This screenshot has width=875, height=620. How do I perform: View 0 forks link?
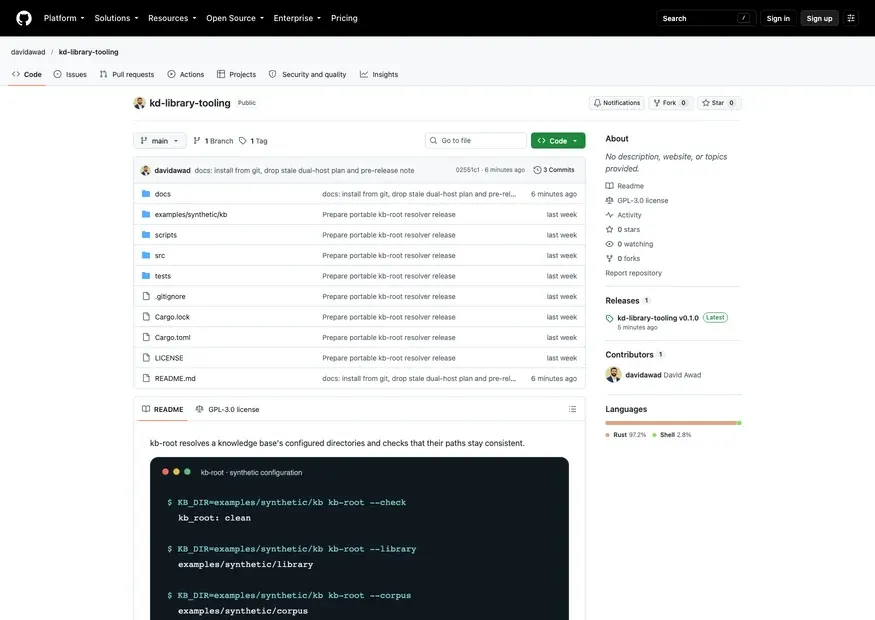[623, 258]
